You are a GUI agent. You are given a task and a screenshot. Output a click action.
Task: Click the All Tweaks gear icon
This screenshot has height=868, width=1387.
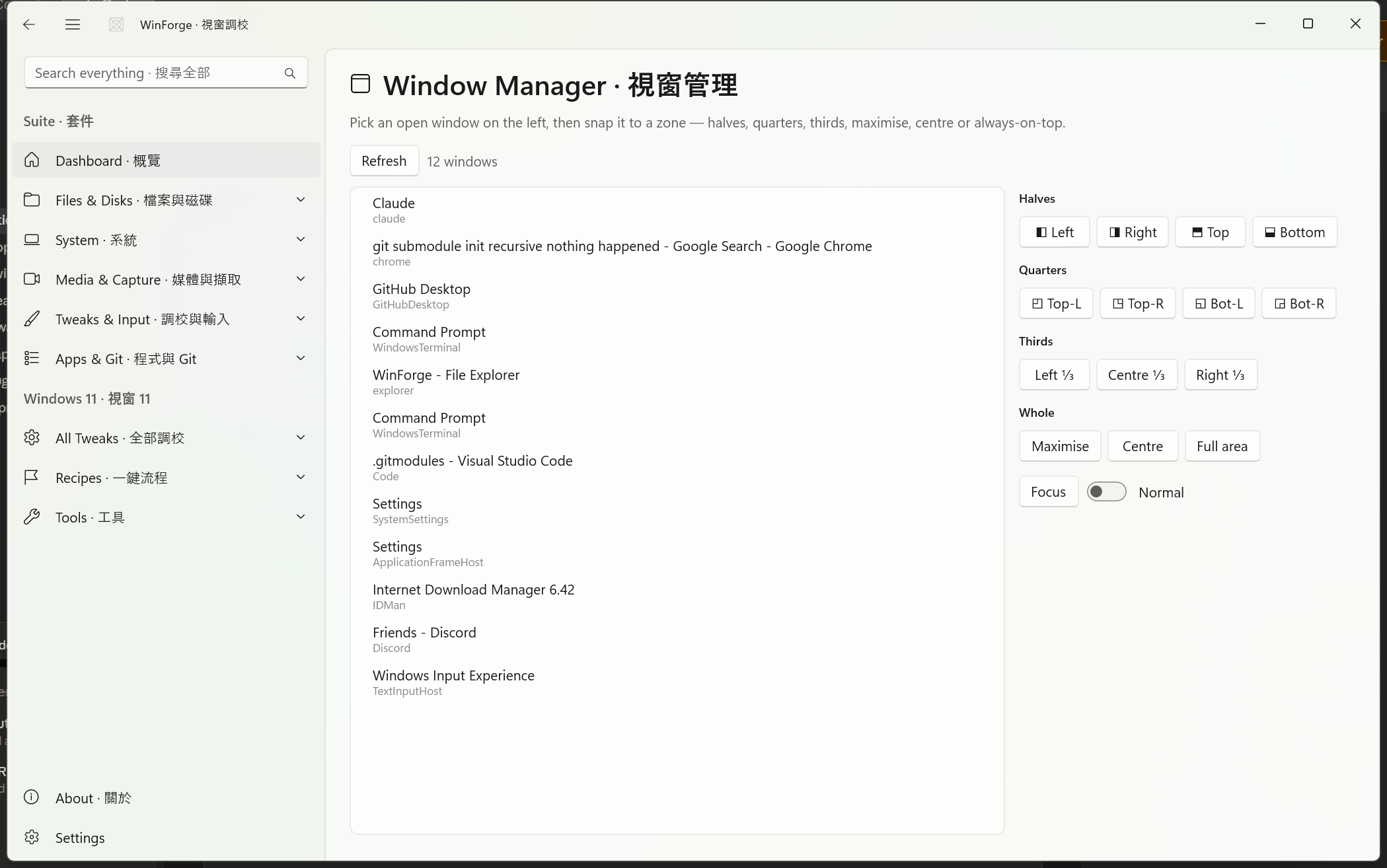[x=32, y=437]
